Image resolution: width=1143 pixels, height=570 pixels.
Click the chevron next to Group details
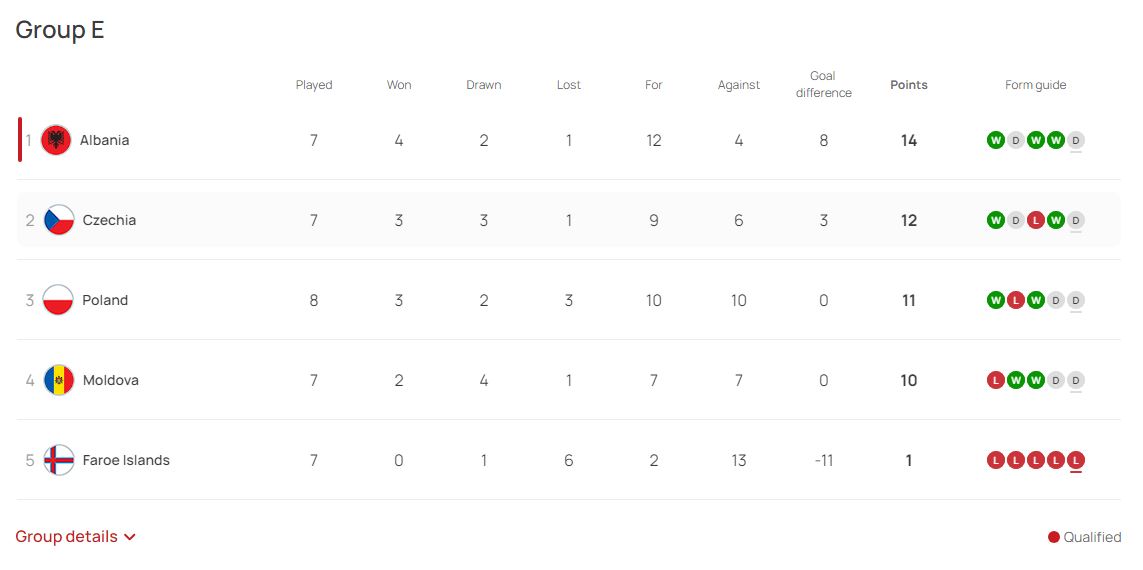point(130,537)
